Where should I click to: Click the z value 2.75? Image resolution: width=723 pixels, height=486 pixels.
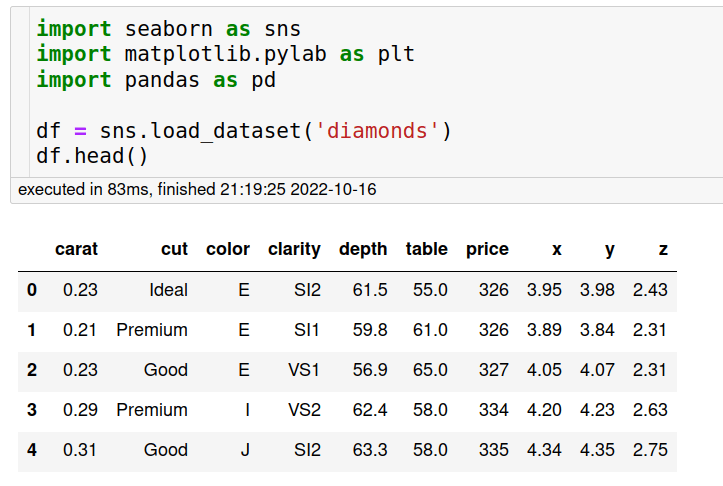[x=650, y=450]
